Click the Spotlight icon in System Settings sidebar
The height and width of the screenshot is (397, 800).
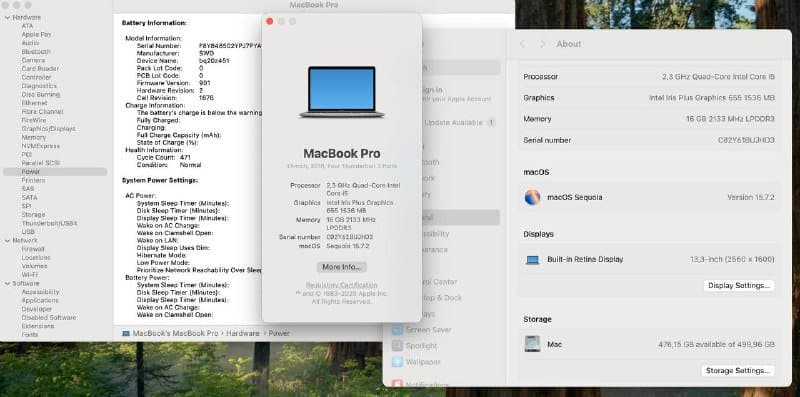[397, 345]
